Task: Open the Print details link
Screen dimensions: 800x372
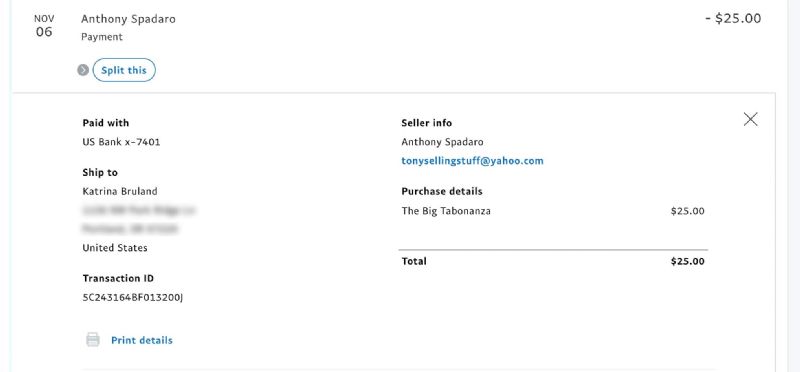Action: (142, 340)
